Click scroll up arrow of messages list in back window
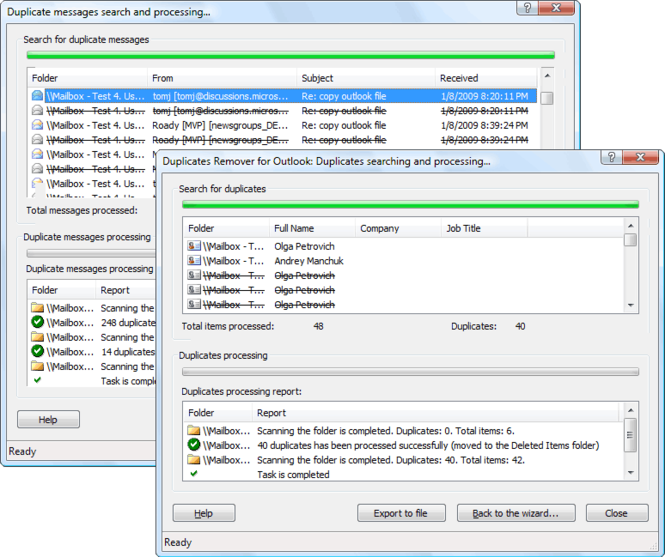This screenshot has width=665, height=557. pos(547,76)
